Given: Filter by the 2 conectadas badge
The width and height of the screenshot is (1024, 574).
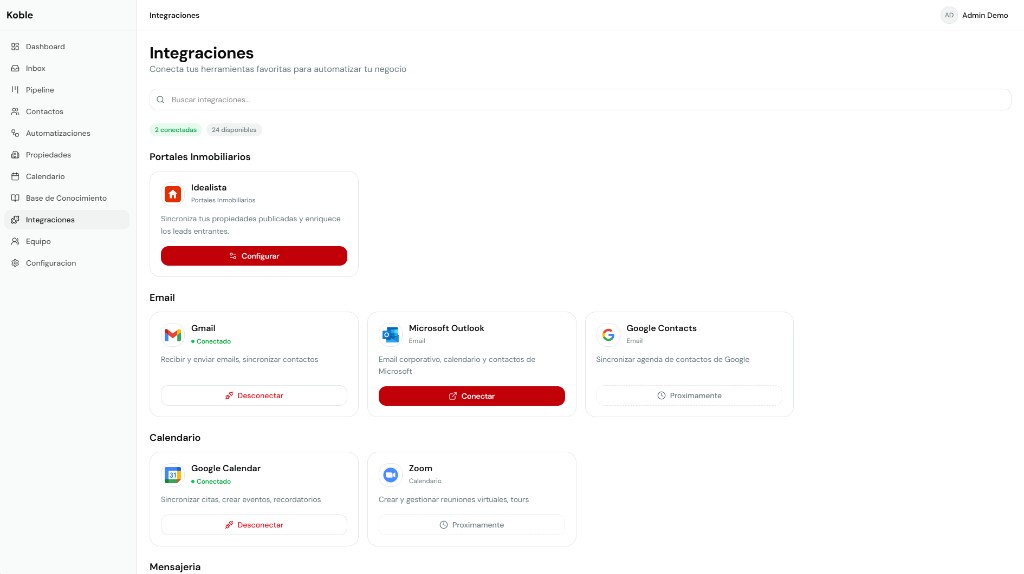Looking at the screenshot, I should tap(175, 130).
